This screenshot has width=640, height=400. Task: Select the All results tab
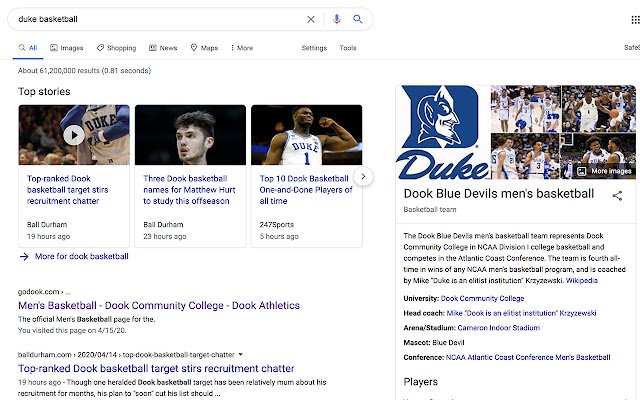tap(28, 48)
